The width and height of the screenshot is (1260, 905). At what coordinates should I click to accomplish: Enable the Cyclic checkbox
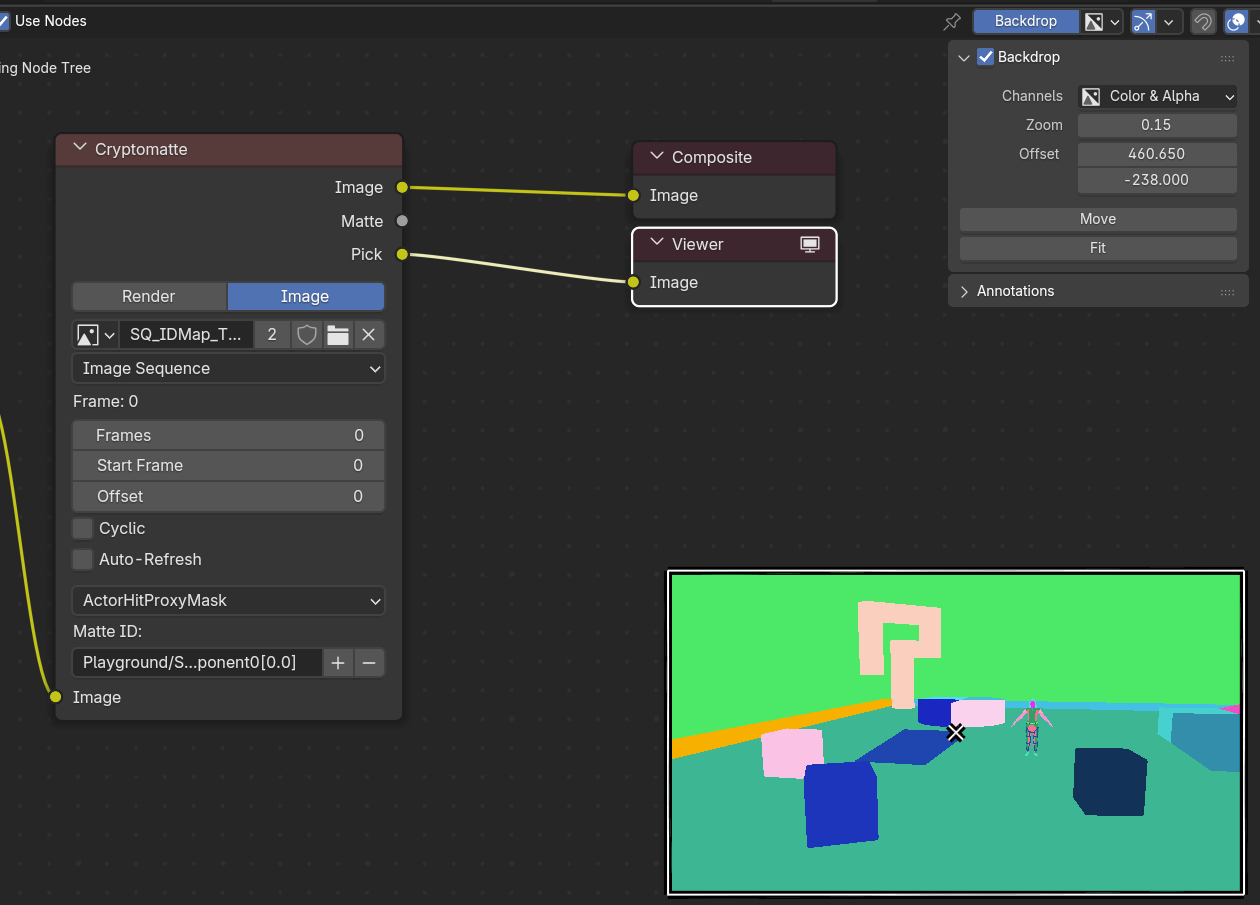[x=83, y=528]
